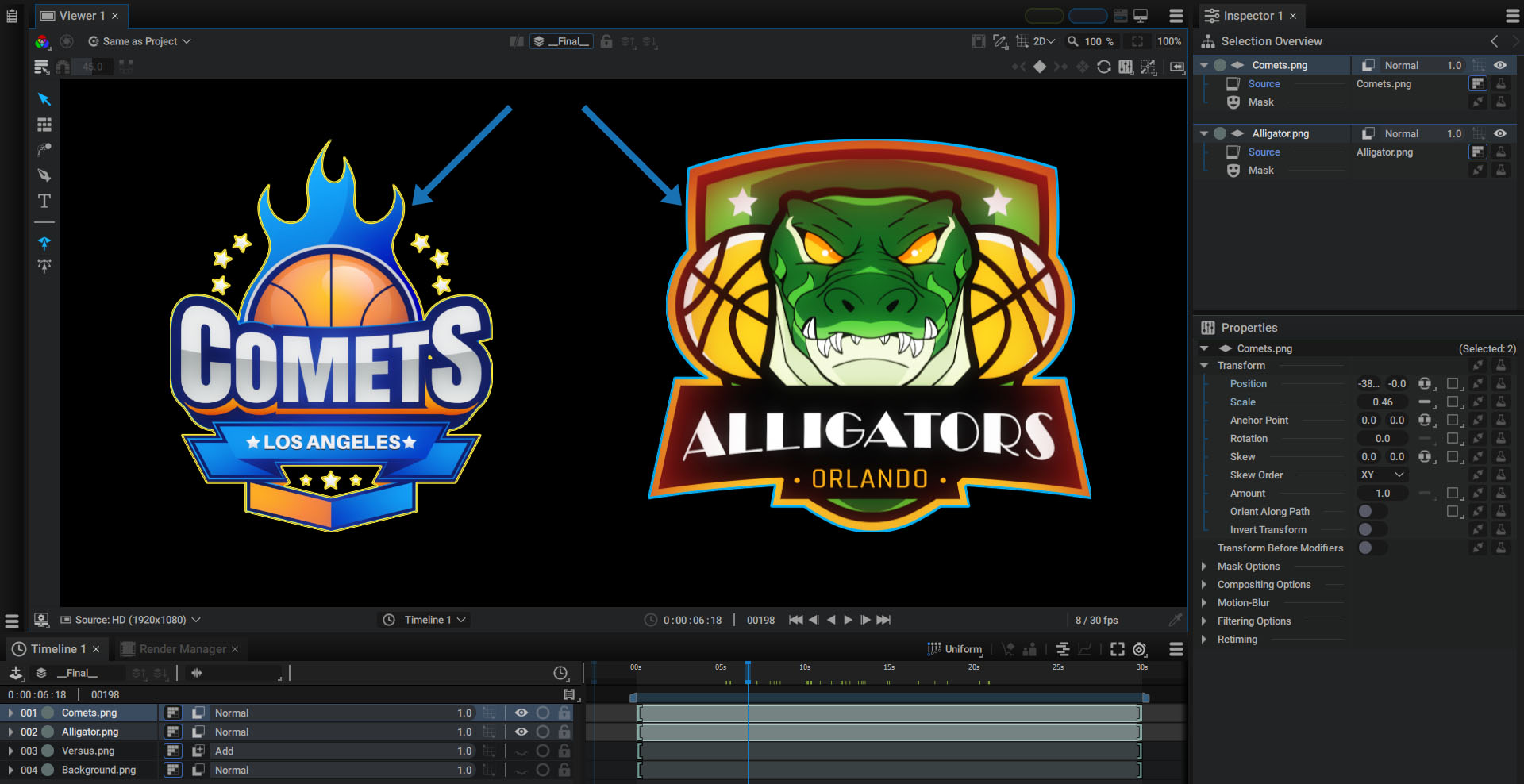Click the timeline clock icon
Screen dimensions: 1524x784
click(560, 673)
